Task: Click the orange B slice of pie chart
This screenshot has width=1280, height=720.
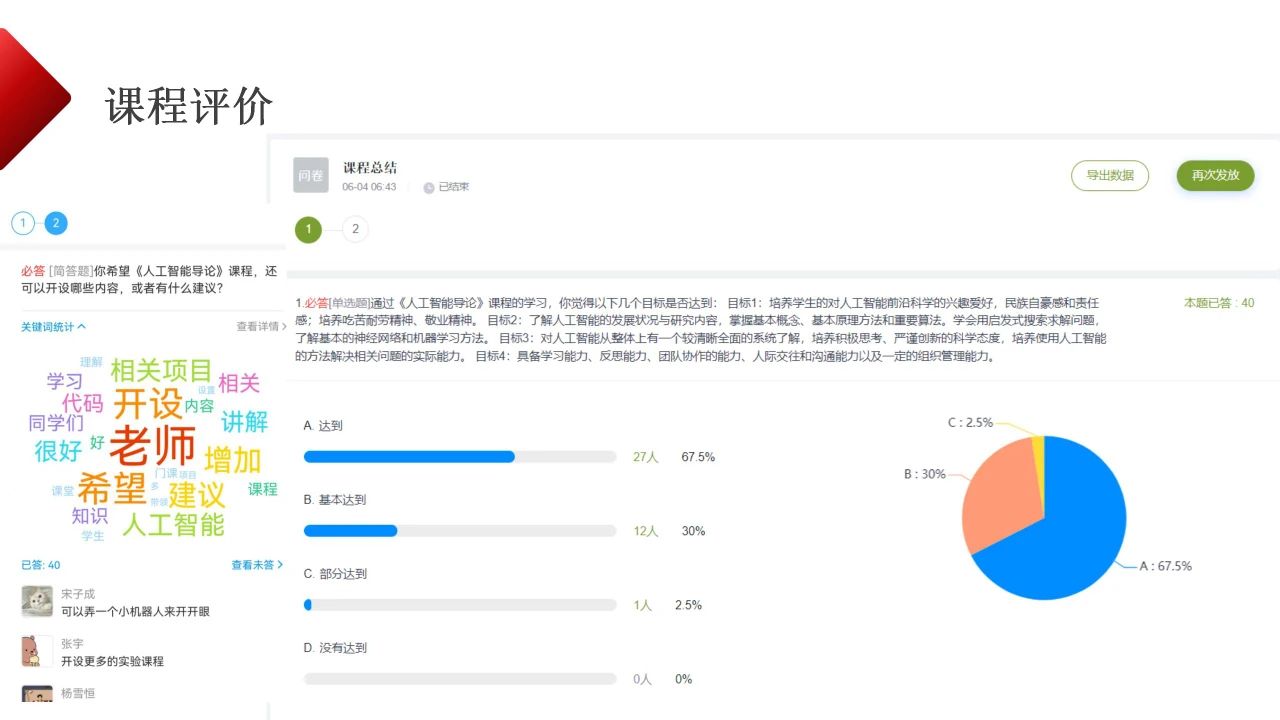Action: pyautogui.click(x=995, y=495)
